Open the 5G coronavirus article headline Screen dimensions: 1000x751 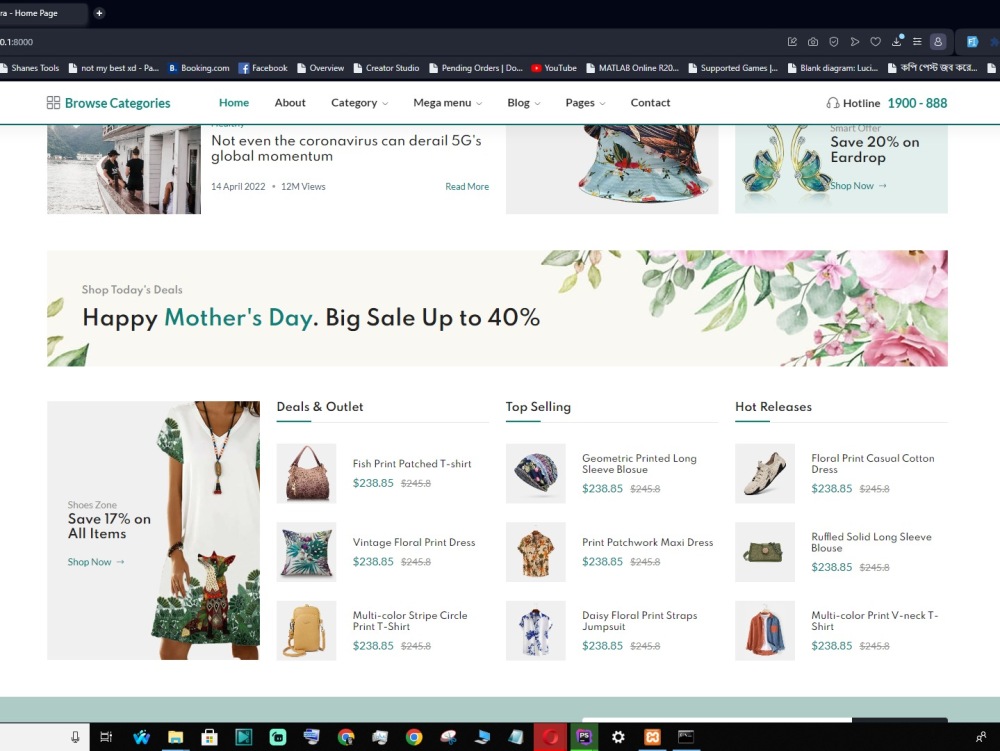pyautogui.click(x=346, y=148)
